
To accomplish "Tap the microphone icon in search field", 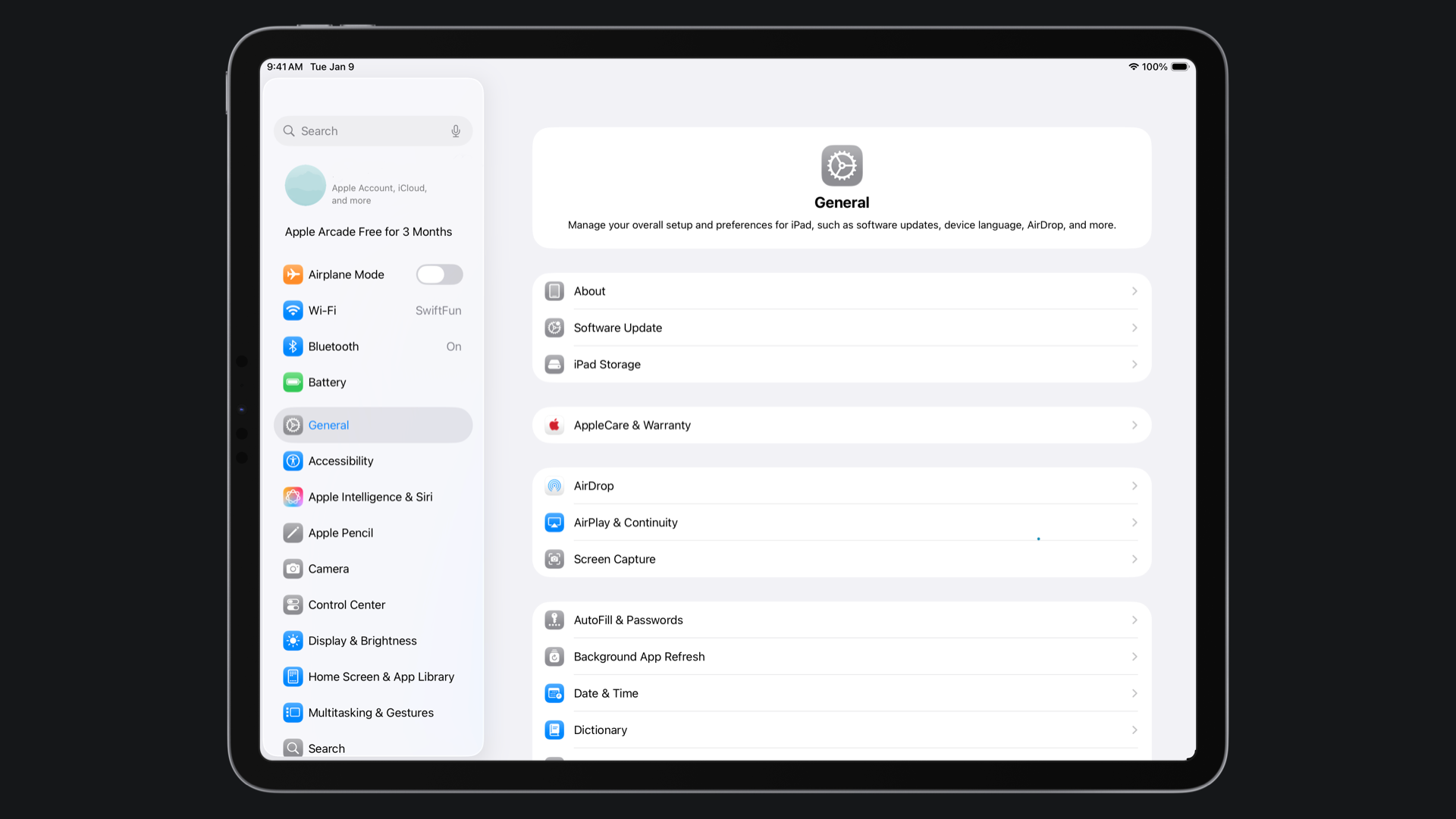I will pos(456,131).
